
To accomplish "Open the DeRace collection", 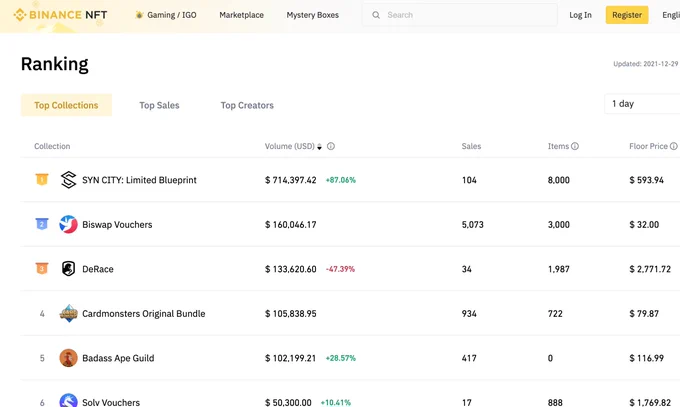I will [98, 269].
